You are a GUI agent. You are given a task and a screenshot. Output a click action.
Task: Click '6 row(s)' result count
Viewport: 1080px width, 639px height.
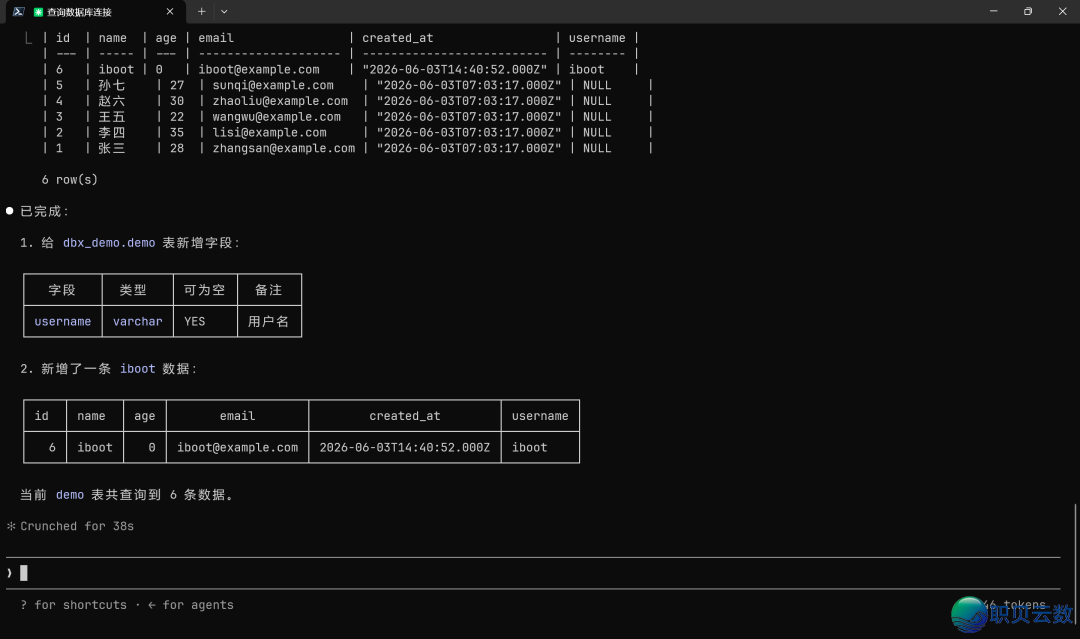[x=70, y=180]
